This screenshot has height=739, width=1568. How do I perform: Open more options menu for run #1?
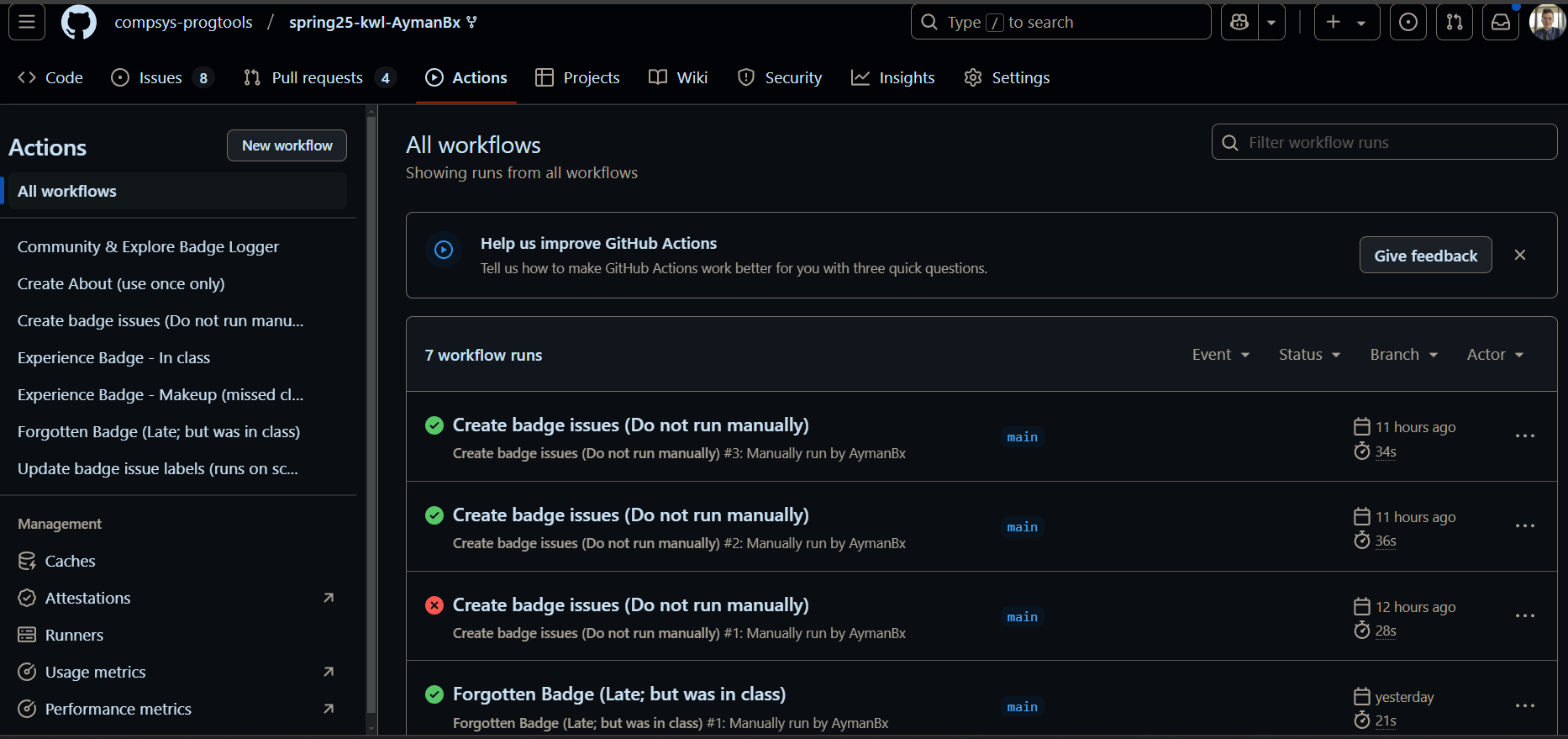pos(1525,616)
